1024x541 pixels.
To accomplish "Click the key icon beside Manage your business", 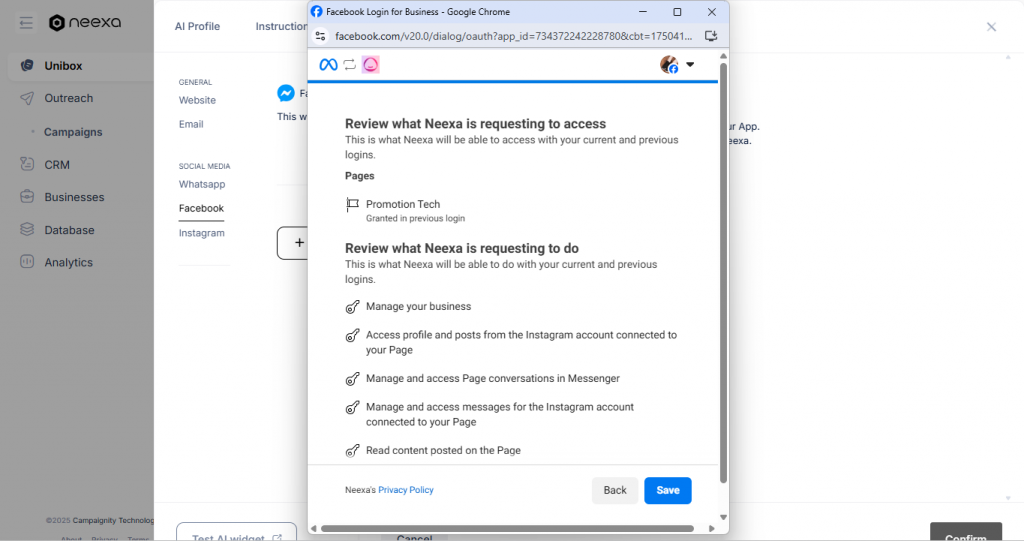I will pyautogui.click(x=353, y=306).
